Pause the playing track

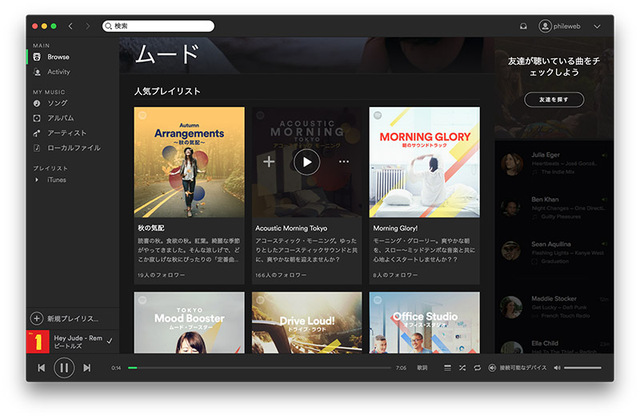[64, 368]
